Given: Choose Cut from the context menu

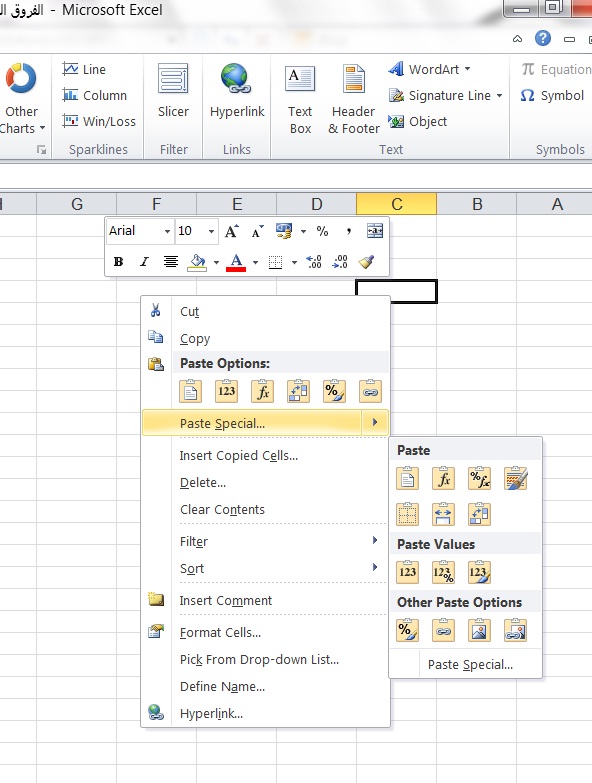Looking at the screenshot, I should 266,312.
